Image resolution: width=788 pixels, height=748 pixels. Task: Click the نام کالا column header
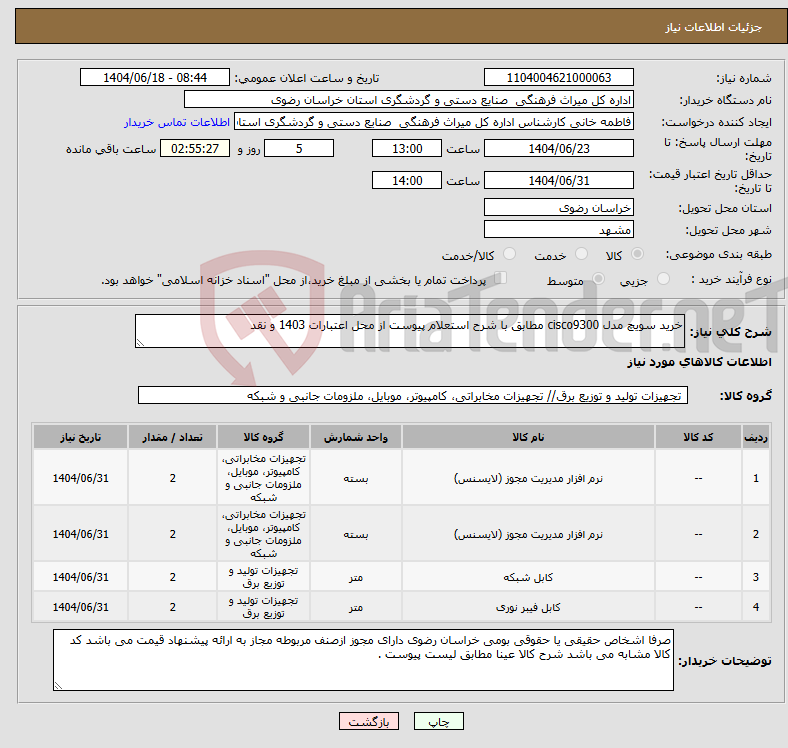[528, 437]
